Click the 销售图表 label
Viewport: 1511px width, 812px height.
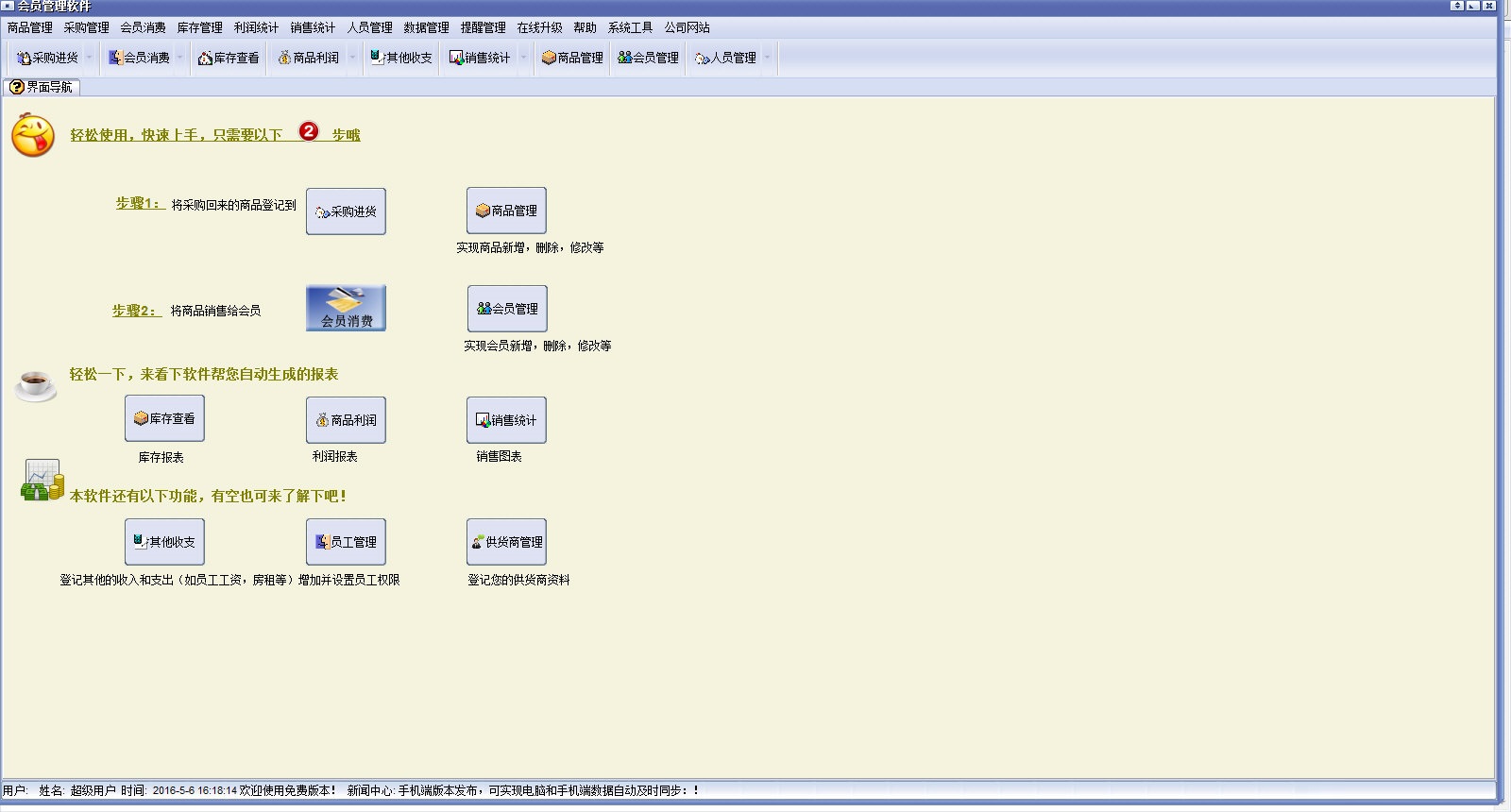click(x=499, y=456)
